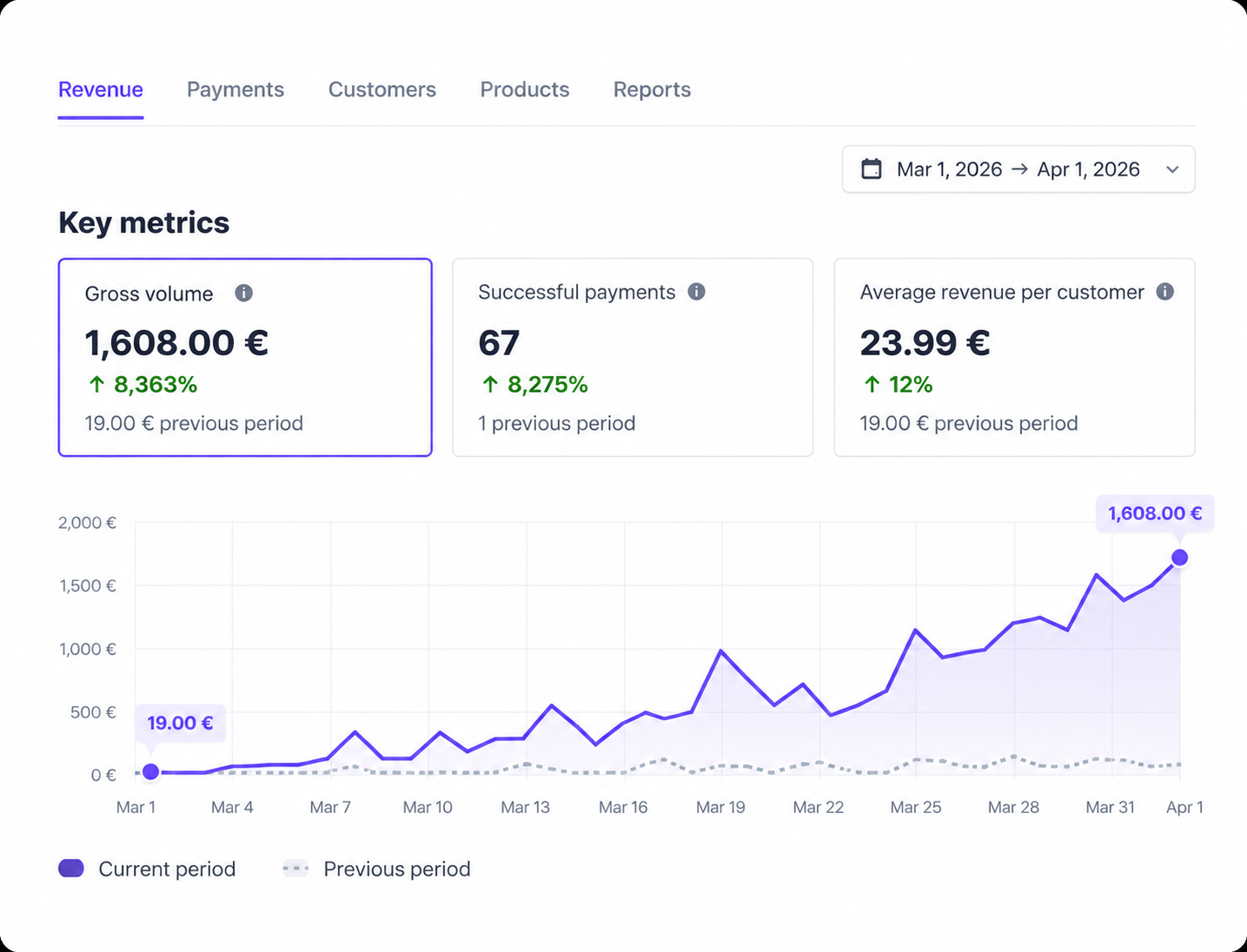
Task: Click the 8,275% growth indicator
Action: coord(534,384)
